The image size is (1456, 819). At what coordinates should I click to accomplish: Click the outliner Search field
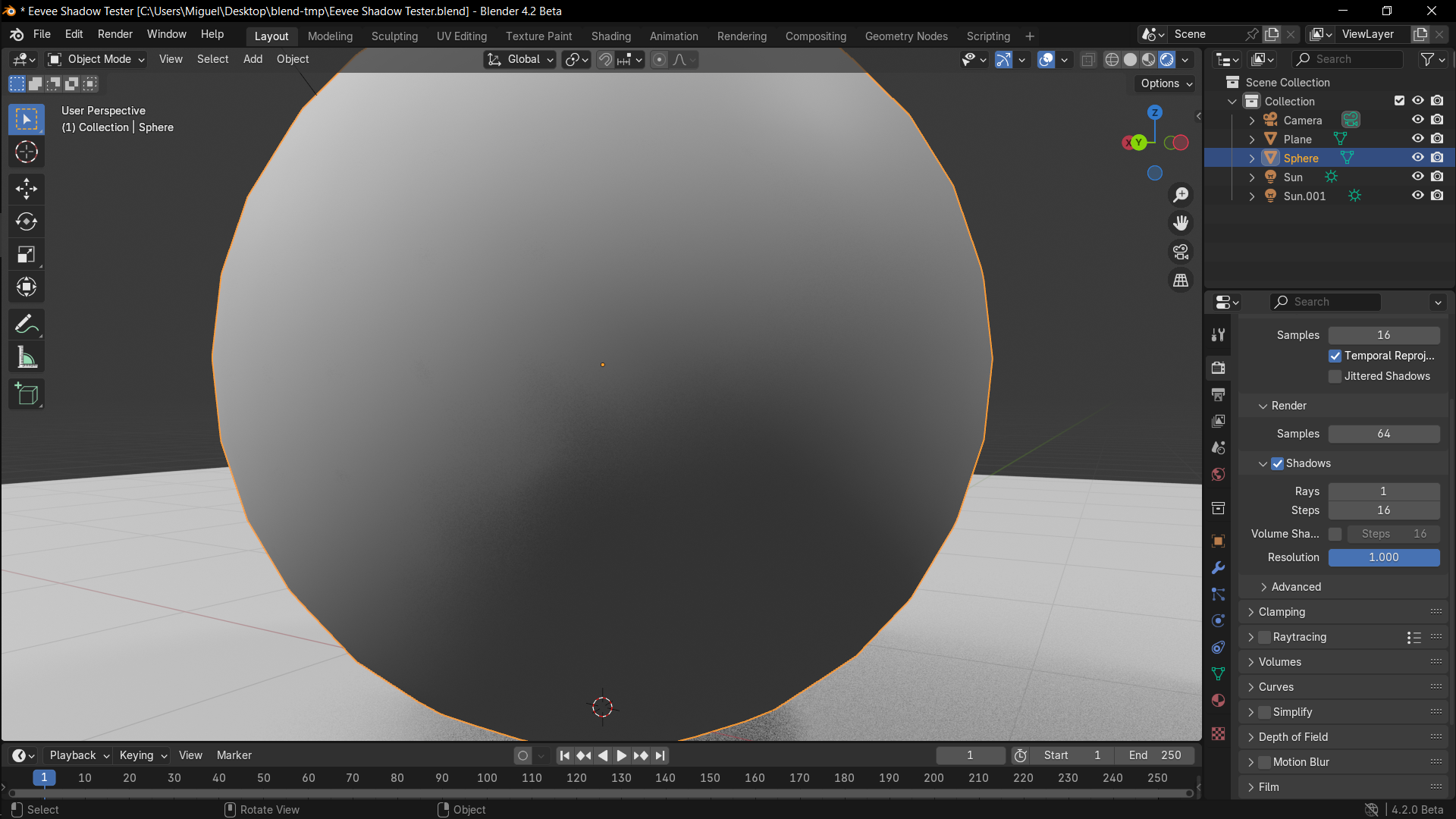click(1348, 59)
